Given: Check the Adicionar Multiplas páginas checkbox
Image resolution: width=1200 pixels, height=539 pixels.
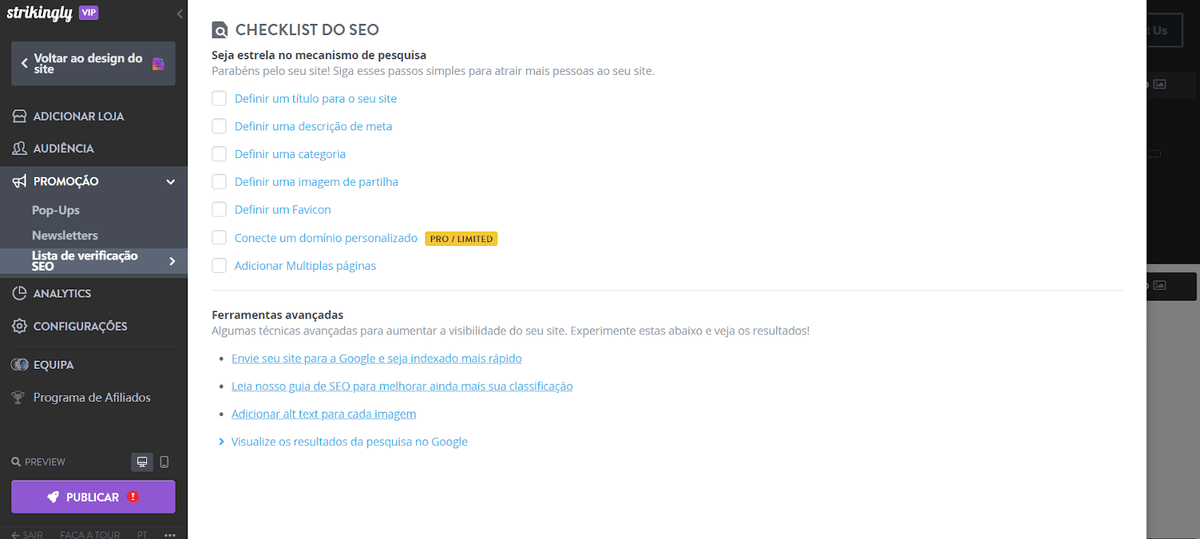Looking at the screenshot, I should coord(219,266).
